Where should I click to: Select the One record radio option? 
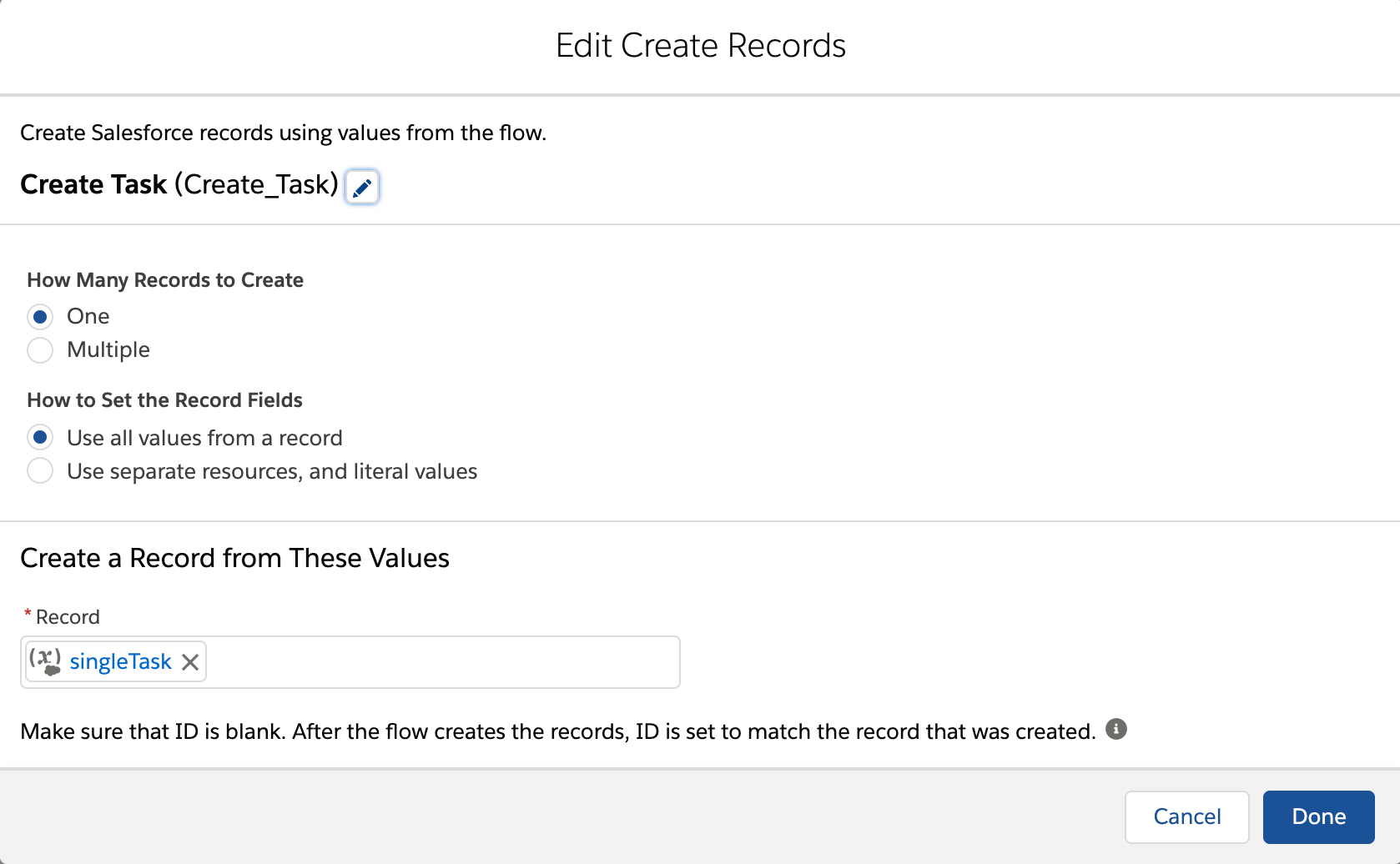(39, 316)
